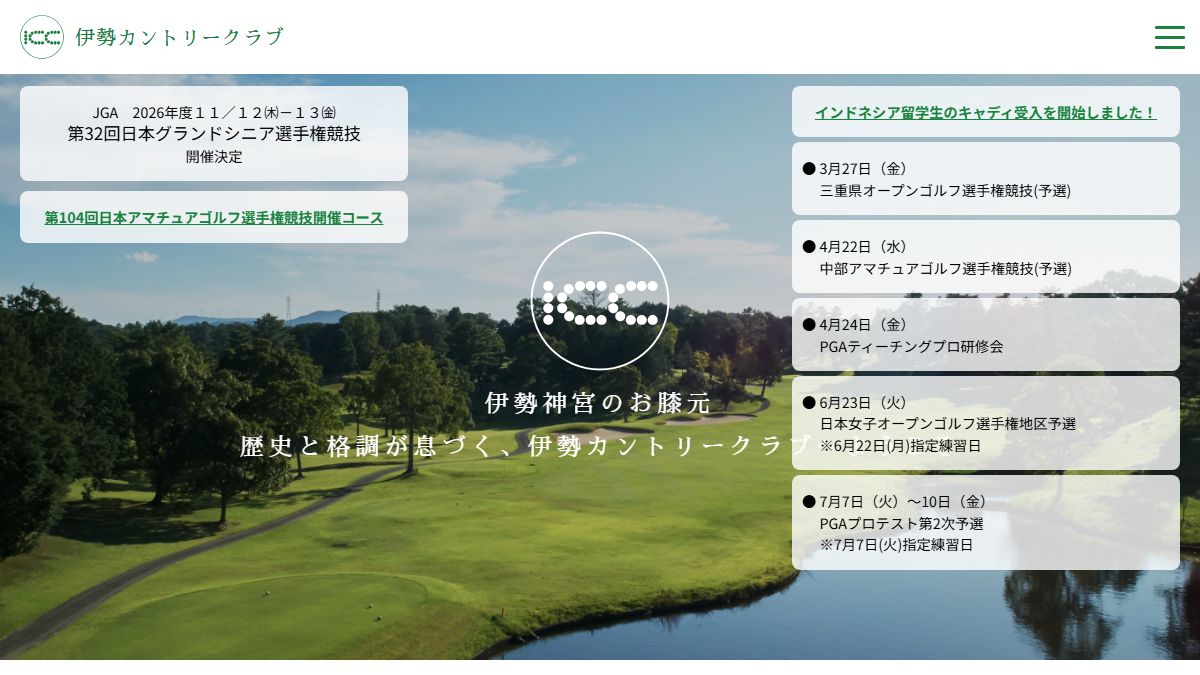Click 開催決定 text in announcement card
1200x675 pixels.
coord(214,156)
